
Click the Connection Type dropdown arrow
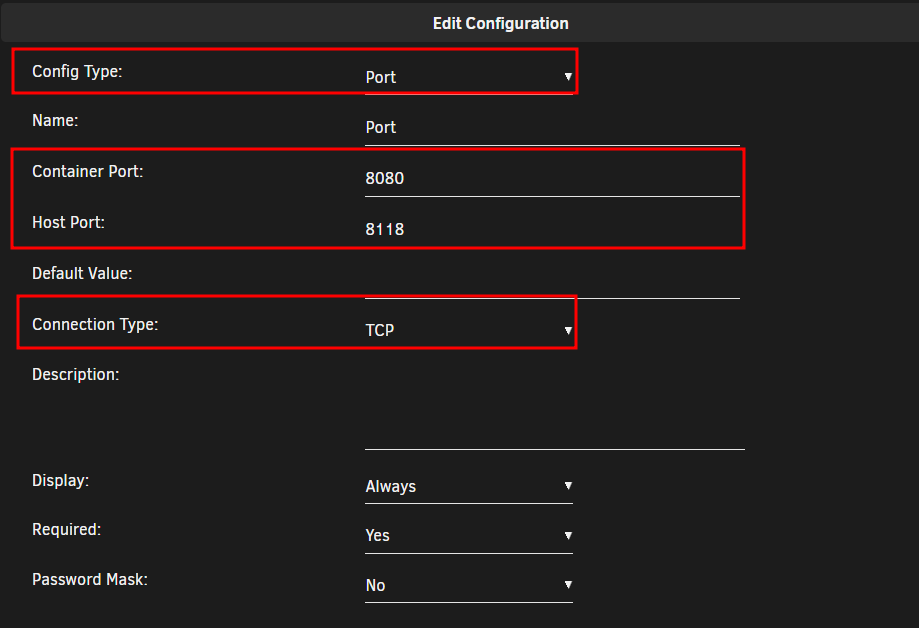pyautogui.click(x=568, y=331)
